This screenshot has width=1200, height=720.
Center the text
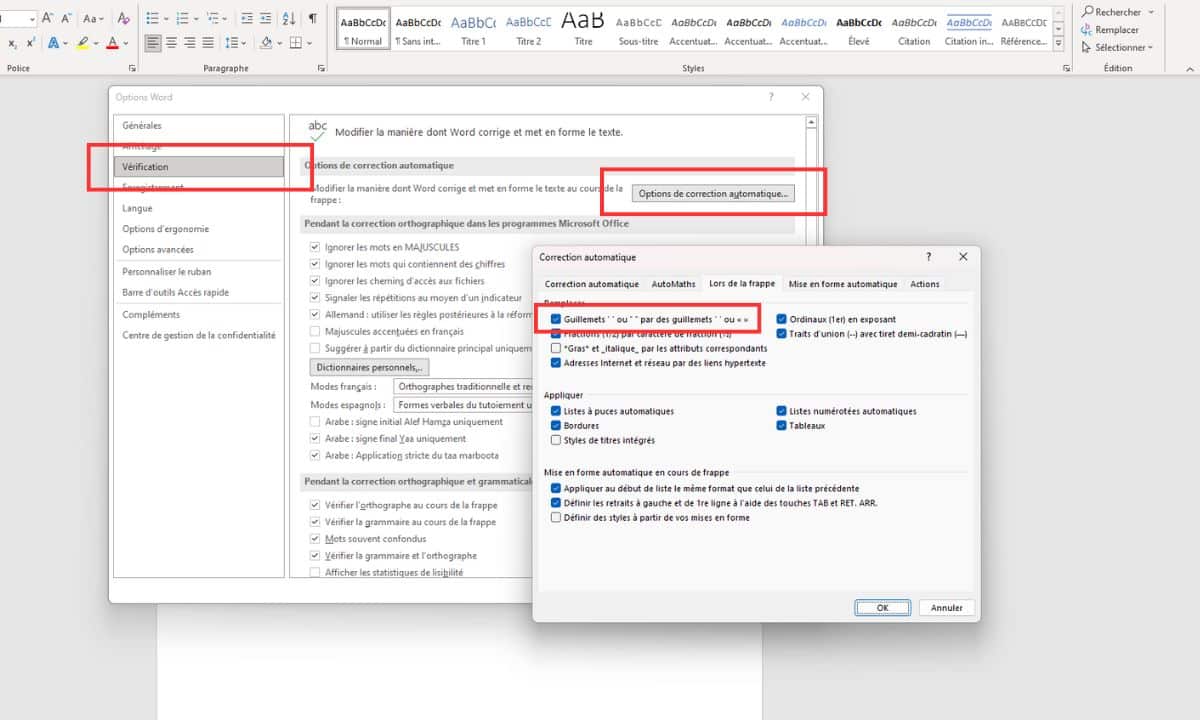click(172, 43)
